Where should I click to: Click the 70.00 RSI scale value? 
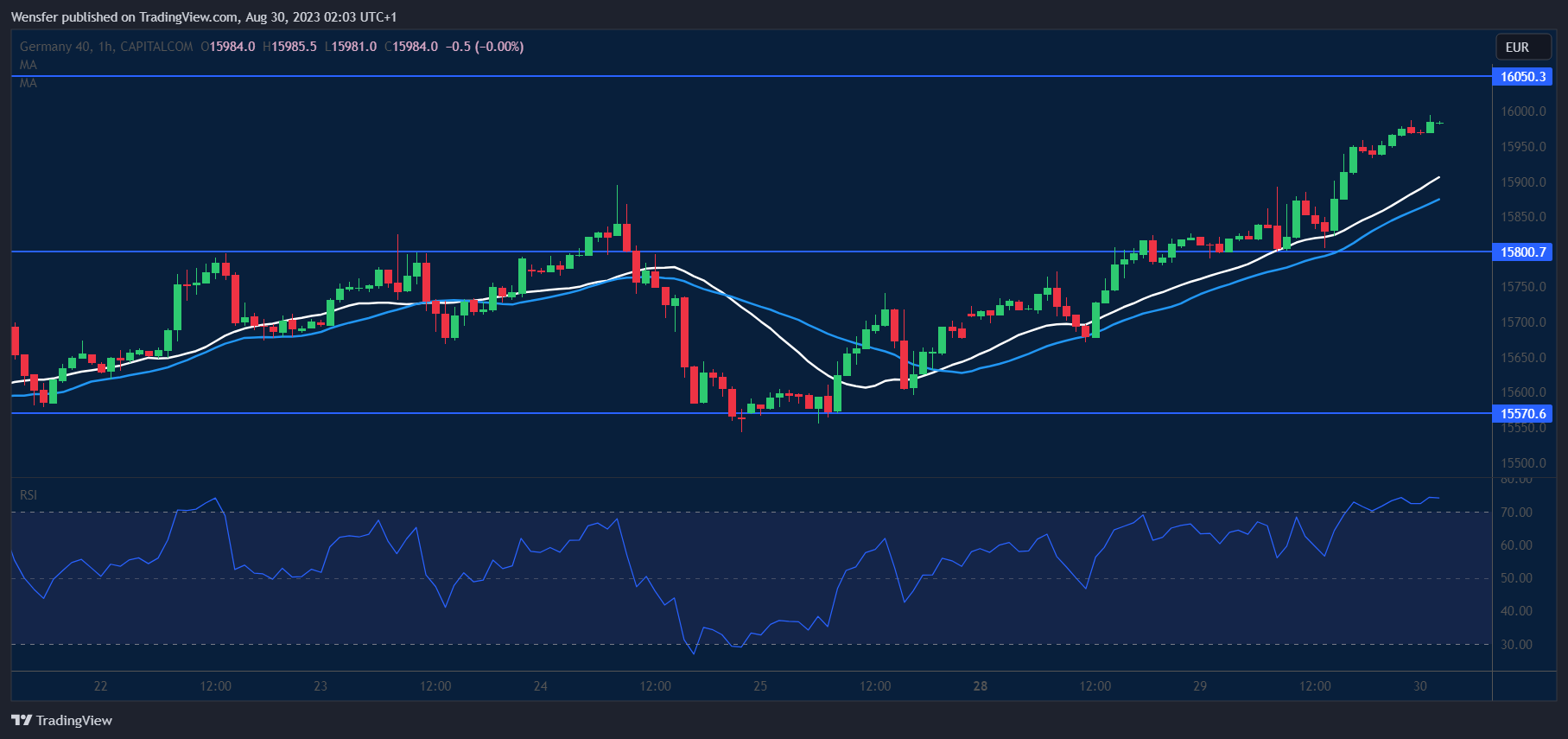click(1516, 513)
